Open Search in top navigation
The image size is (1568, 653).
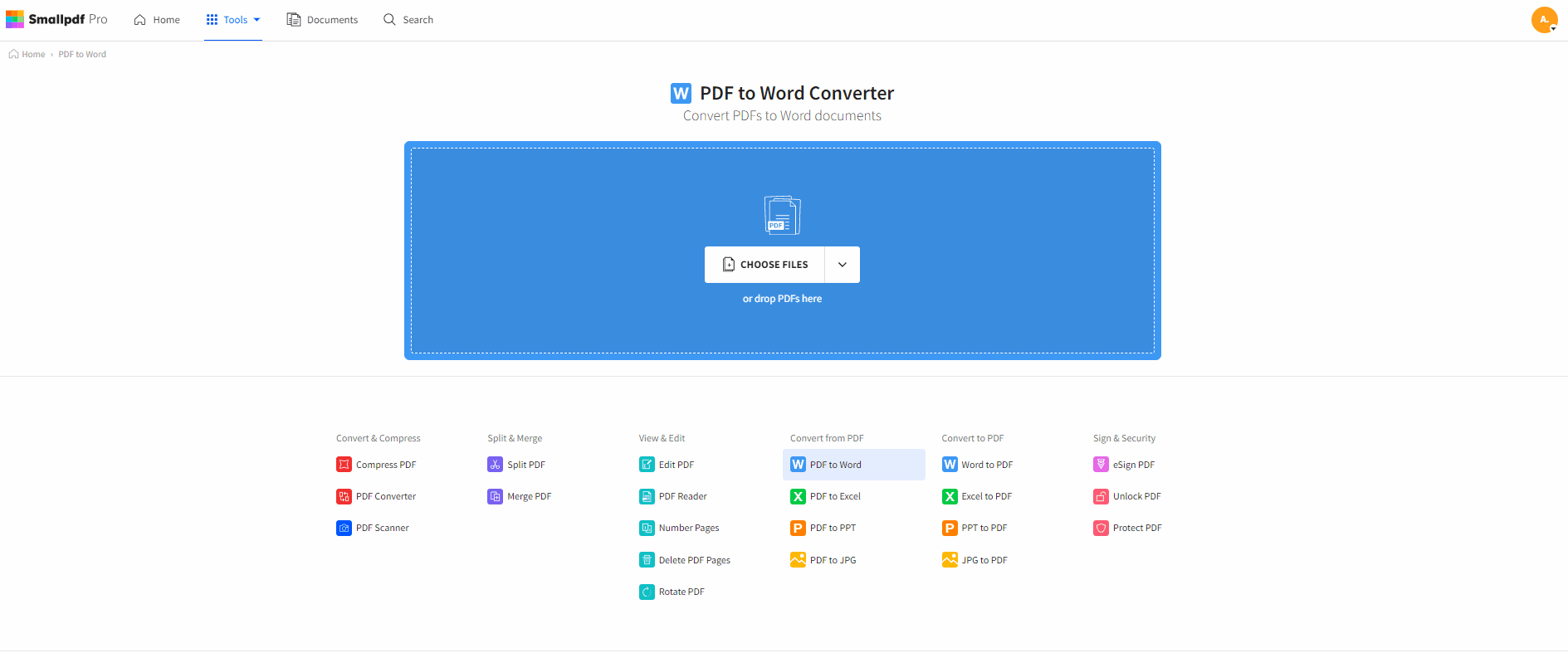coord(408,20)
